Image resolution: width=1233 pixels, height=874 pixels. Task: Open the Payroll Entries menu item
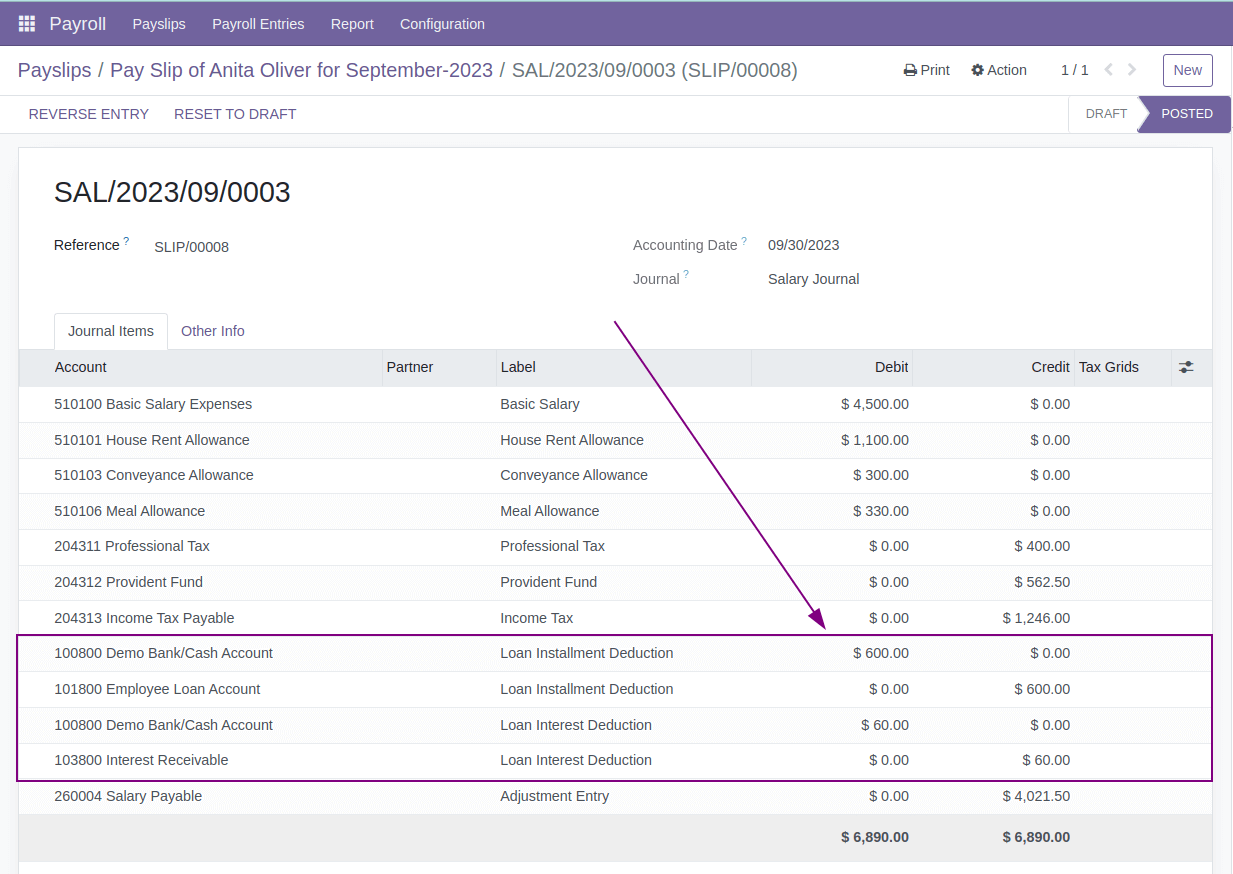point(258,23)
